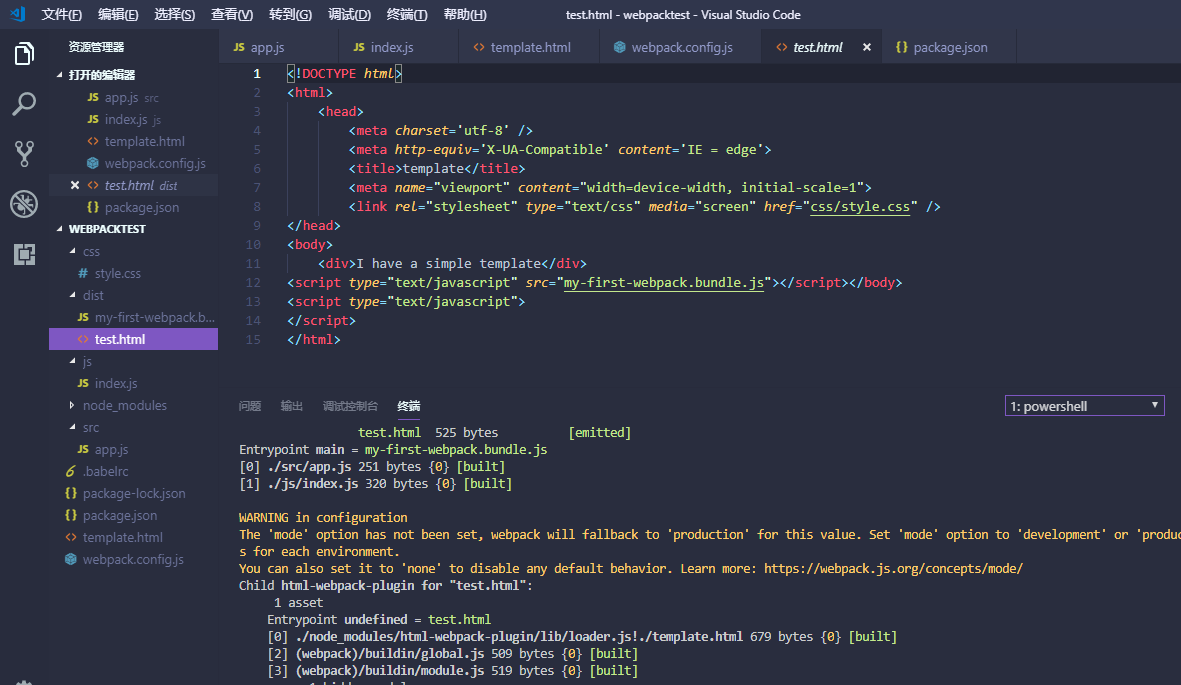Screen dimensions: 1181x685
Task: Open the 编辑(E) menu
Action: (x=118, y=14)
